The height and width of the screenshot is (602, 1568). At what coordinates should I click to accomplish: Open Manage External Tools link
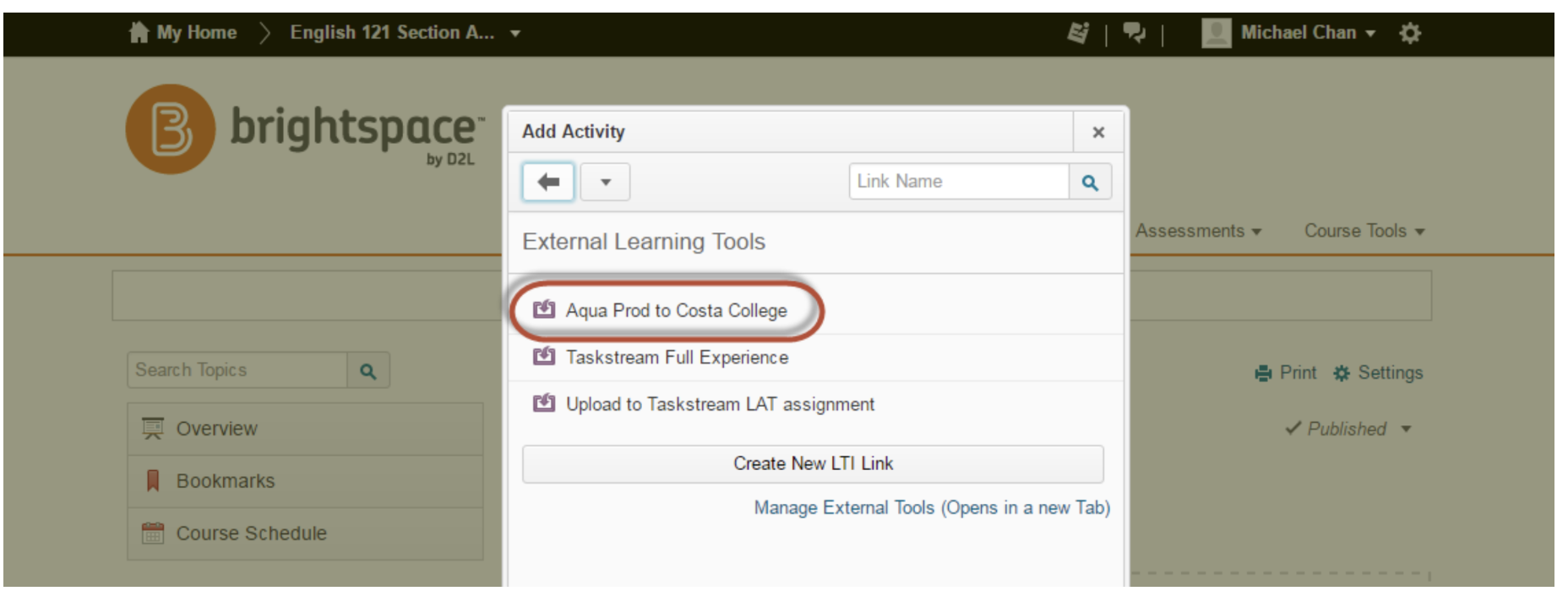932,507
